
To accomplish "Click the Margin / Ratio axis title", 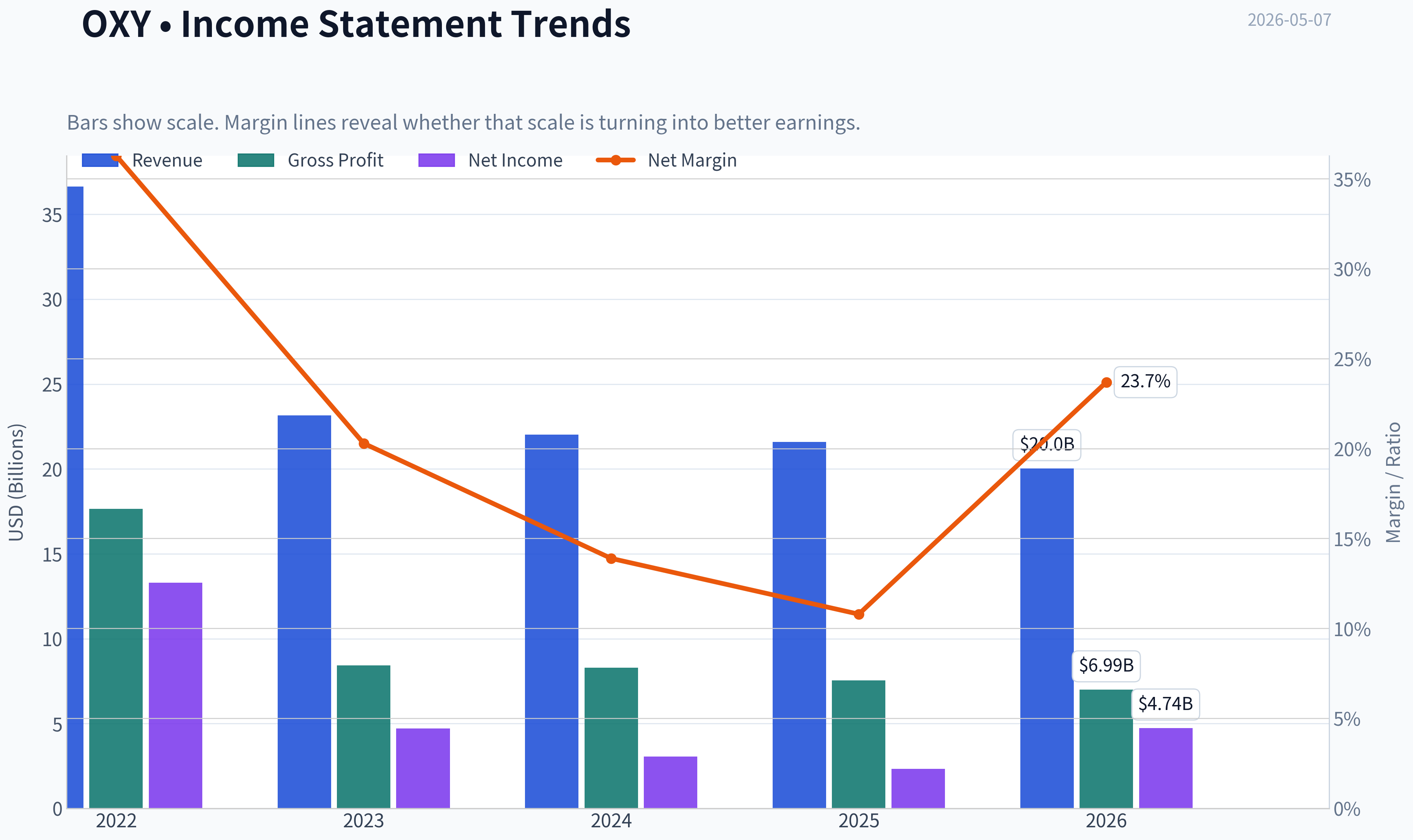I will point(1393,482).
